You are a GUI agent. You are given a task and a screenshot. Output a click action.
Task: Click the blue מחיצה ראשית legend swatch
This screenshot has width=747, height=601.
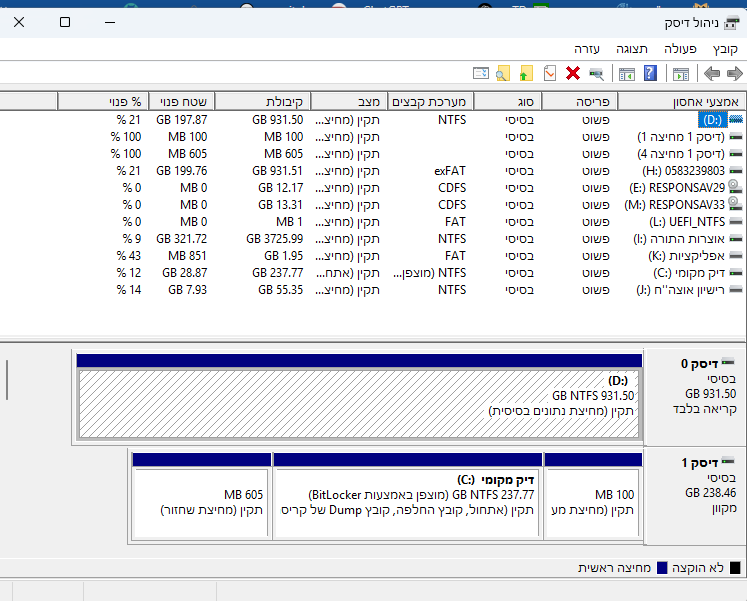(662, 568)
